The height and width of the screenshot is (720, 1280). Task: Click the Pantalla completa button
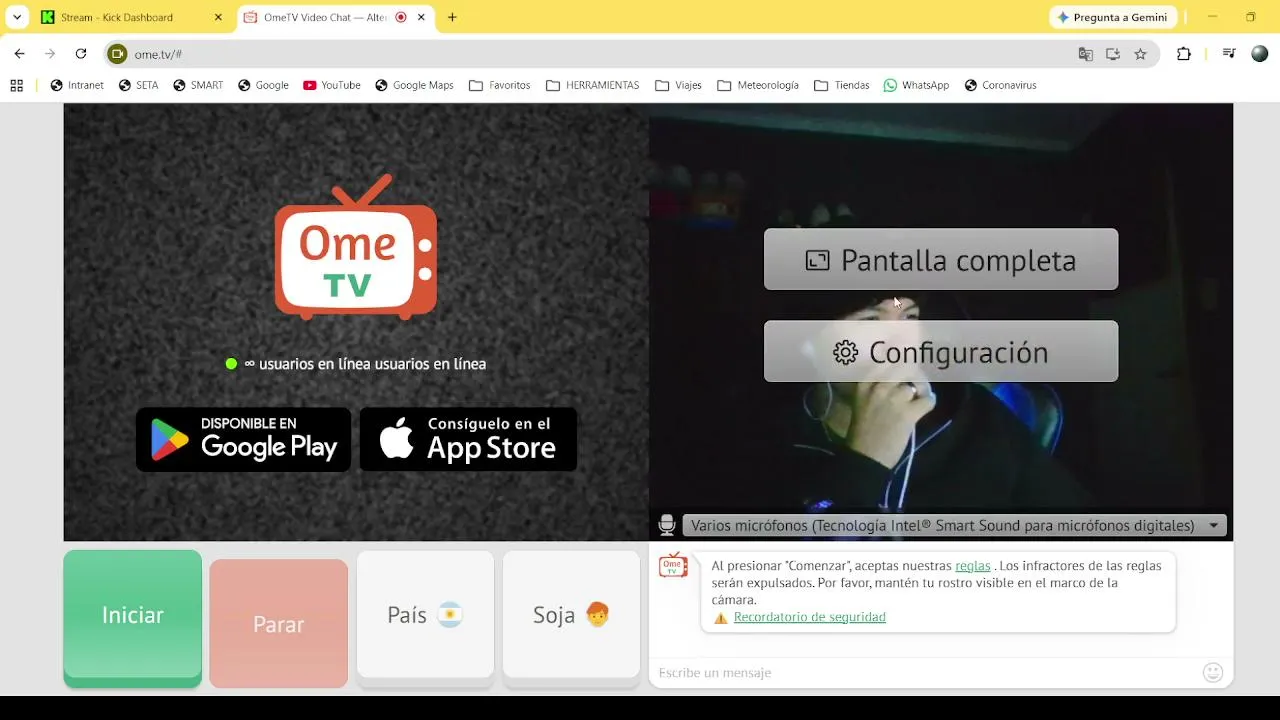[941, 260]
